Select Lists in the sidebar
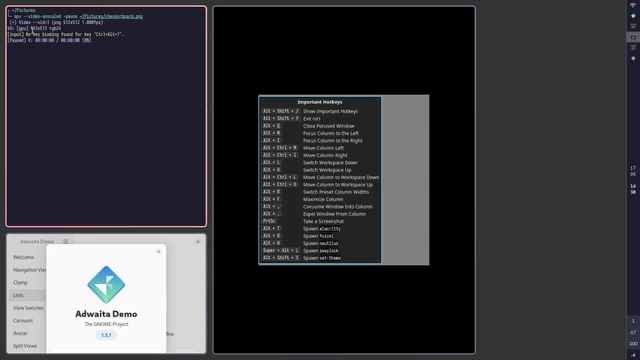 click(x=27, y=295)
